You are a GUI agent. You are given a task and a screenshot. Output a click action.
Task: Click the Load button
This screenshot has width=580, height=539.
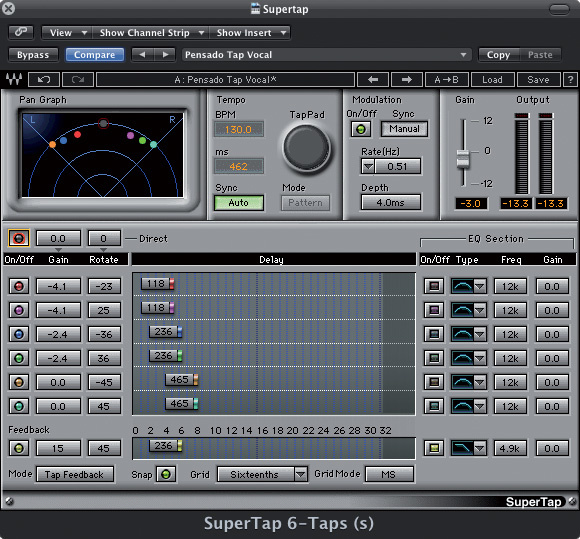click(492, 80)
